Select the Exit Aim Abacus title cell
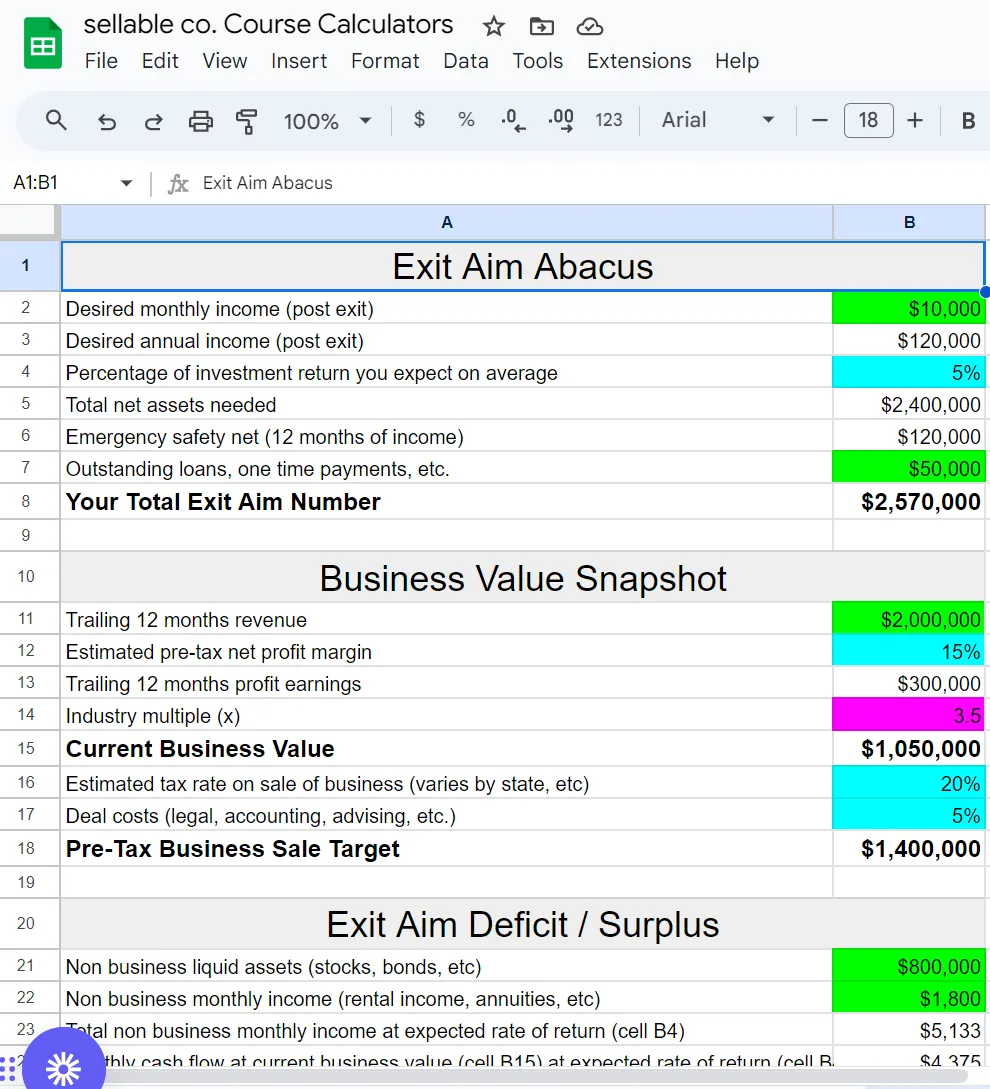The image size is (990, 1089). tap(522, 266)
